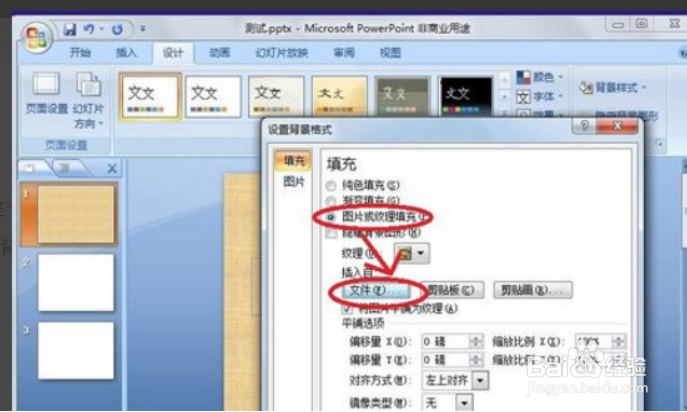This screenshot has height=412, width=687.
Task: Click the 文件 insert-from button
Action: (x=375, y=290)
